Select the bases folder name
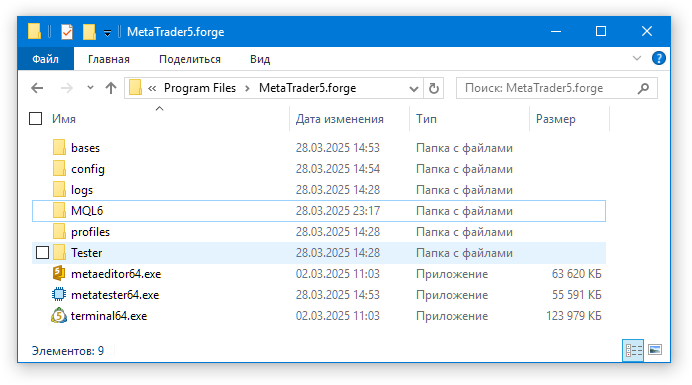This screenshot has width=692, height=385. [x=86, y=148]
